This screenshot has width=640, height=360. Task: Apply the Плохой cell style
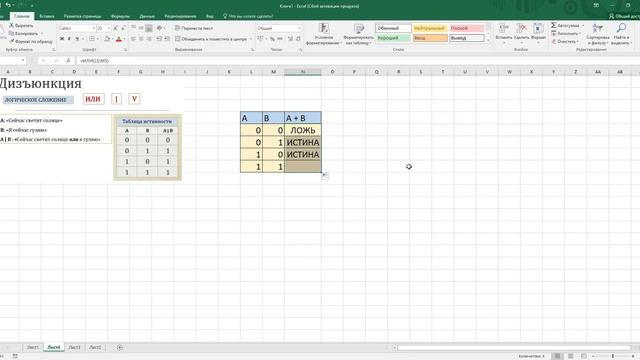pos(467,28)
